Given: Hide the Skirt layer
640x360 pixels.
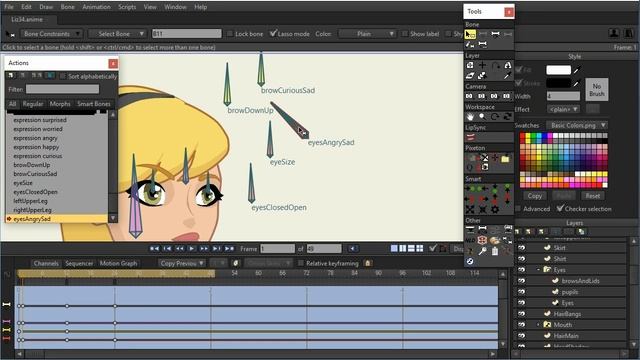Looking at the screenshot, I should pos(521,248).
